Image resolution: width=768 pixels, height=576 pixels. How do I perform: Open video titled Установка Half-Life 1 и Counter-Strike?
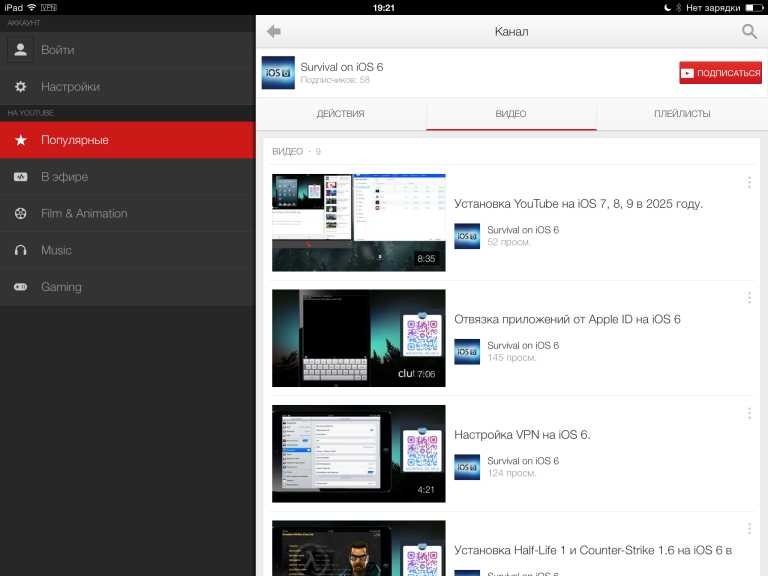[593, 550]
